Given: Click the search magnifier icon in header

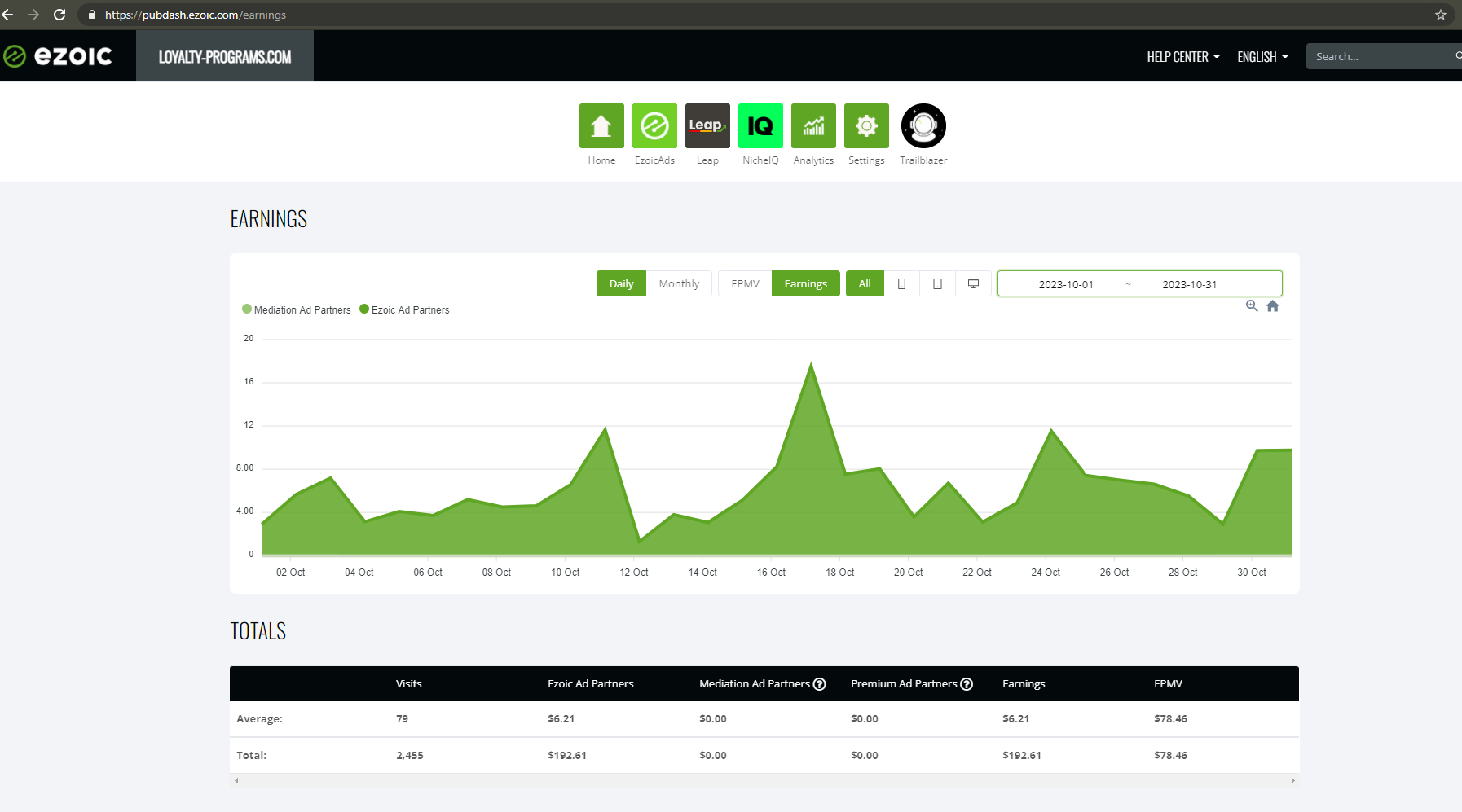Looking at the screenshot, I should [1458, 55].
